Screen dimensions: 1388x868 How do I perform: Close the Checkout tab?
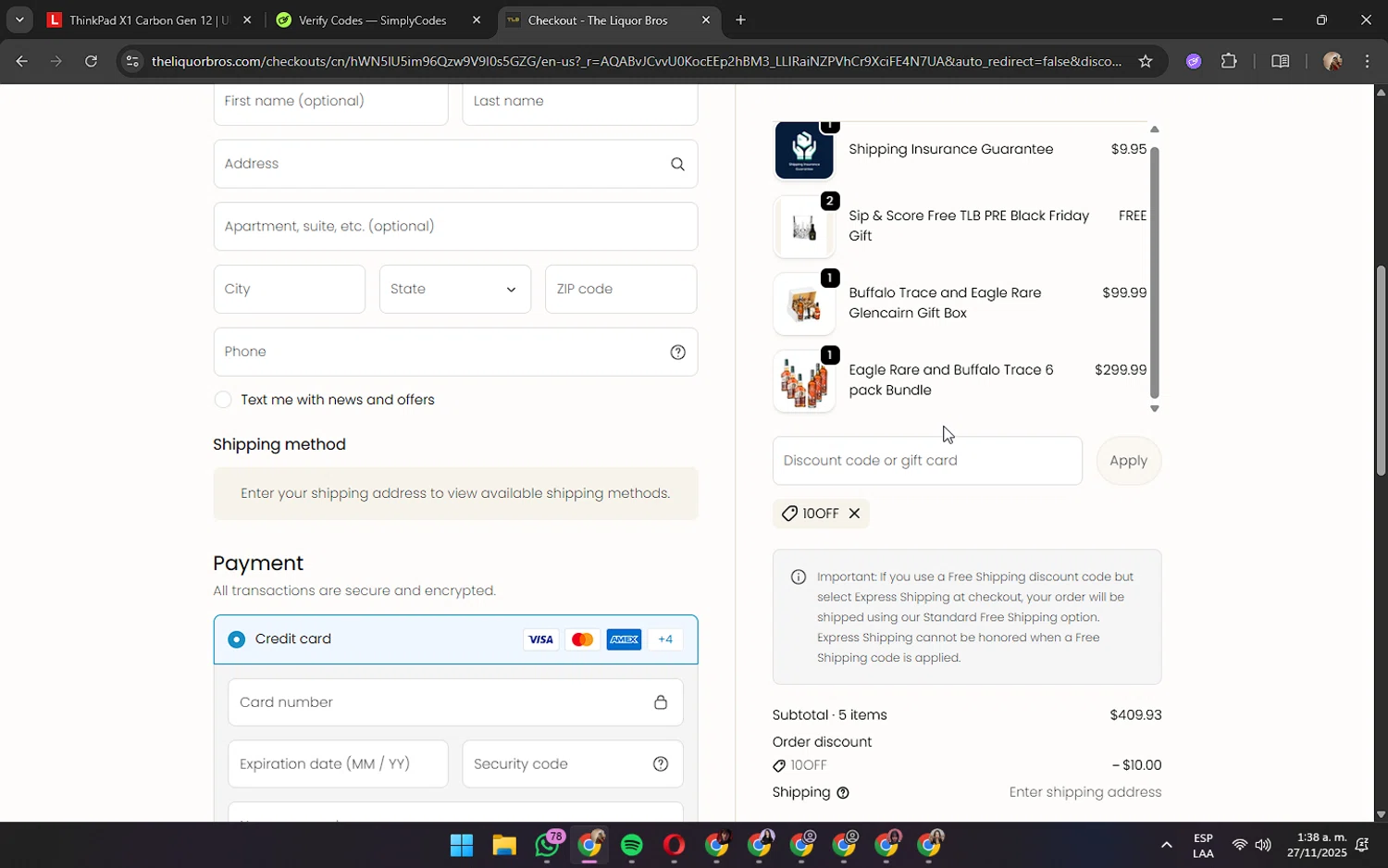click(x=706, y=20)
